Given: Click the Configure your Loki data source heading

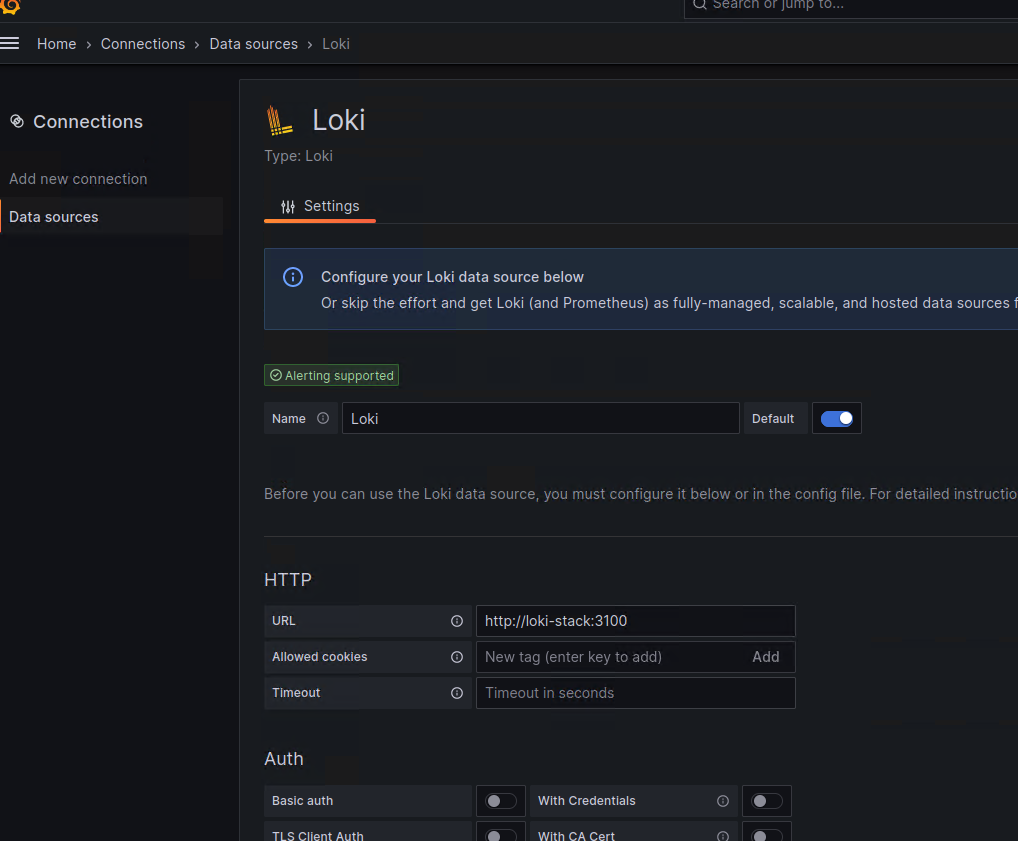Looking at the screenshot, I should (x=452, y=277).
